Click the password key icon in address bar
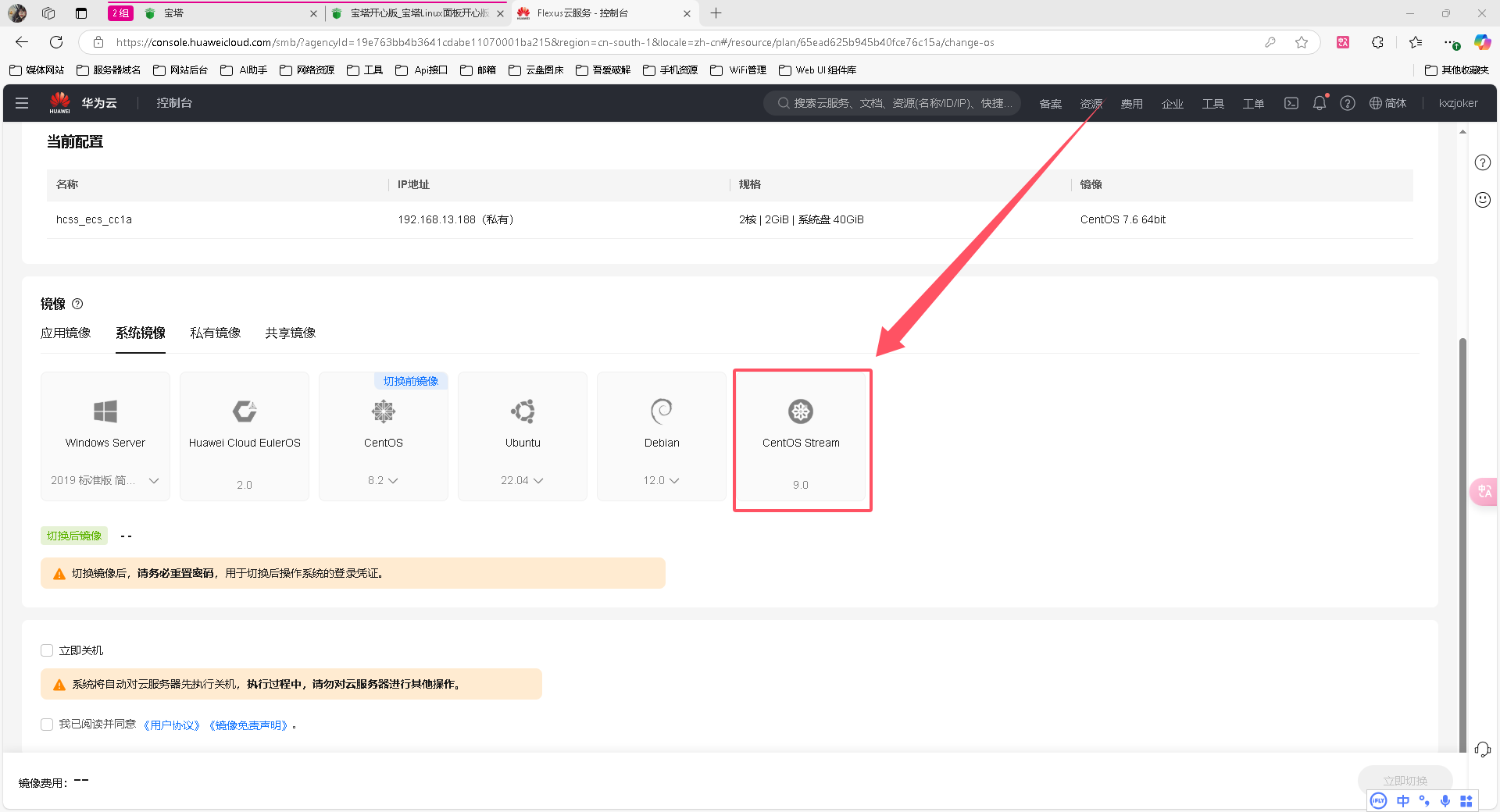1500x812 pixels. point(1270,42)
